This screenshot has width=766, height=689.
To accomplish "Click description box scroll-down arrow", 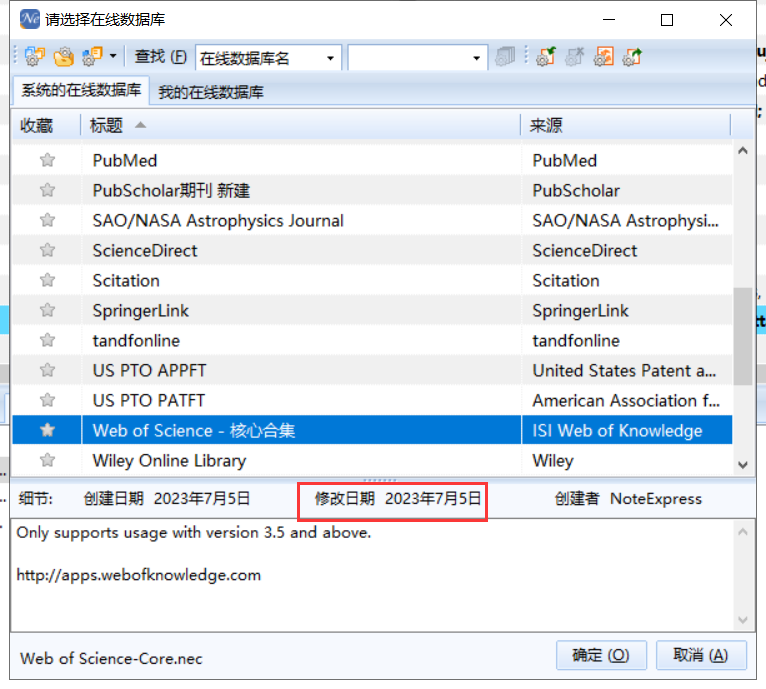I will point(743,620).
